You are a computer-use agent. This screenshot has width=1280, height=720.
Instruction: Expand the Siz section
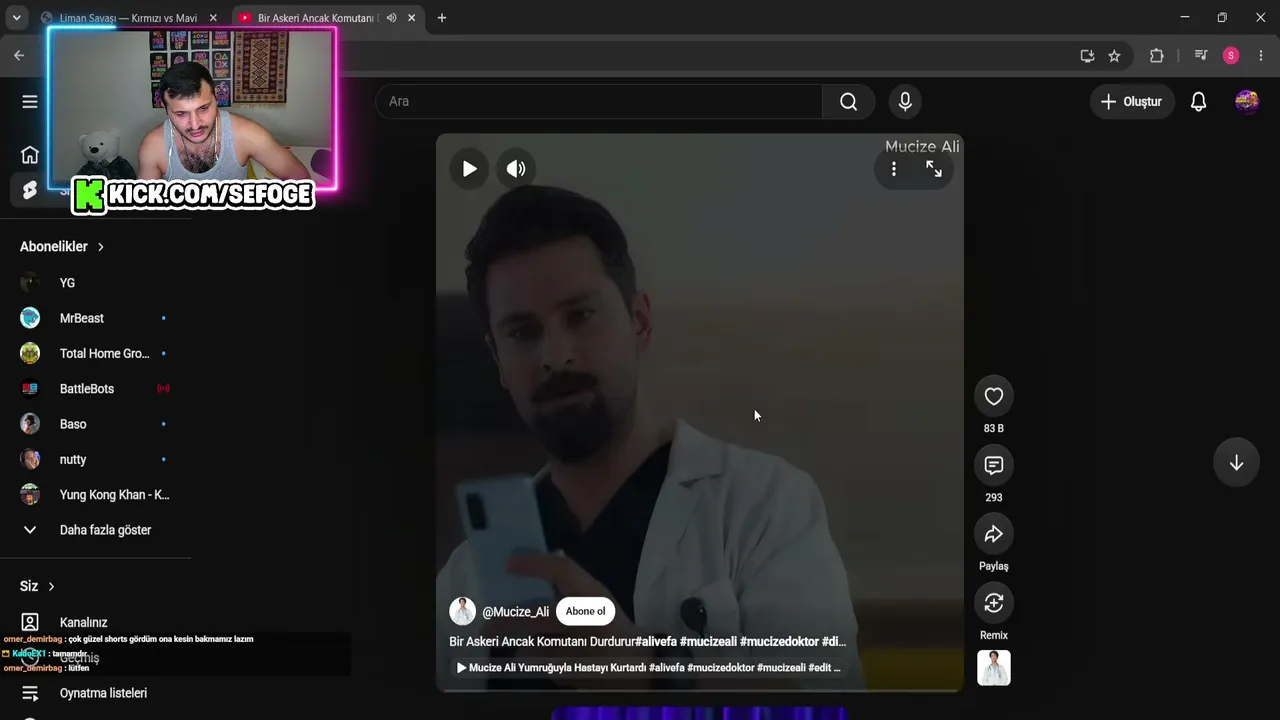coord(37,586)
